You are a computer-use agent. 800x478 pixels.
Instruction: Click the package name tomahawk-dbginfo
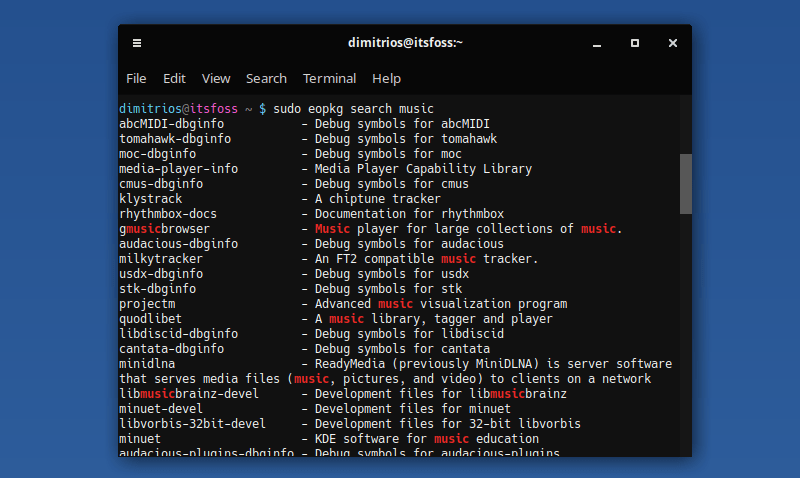coord(175,139)
